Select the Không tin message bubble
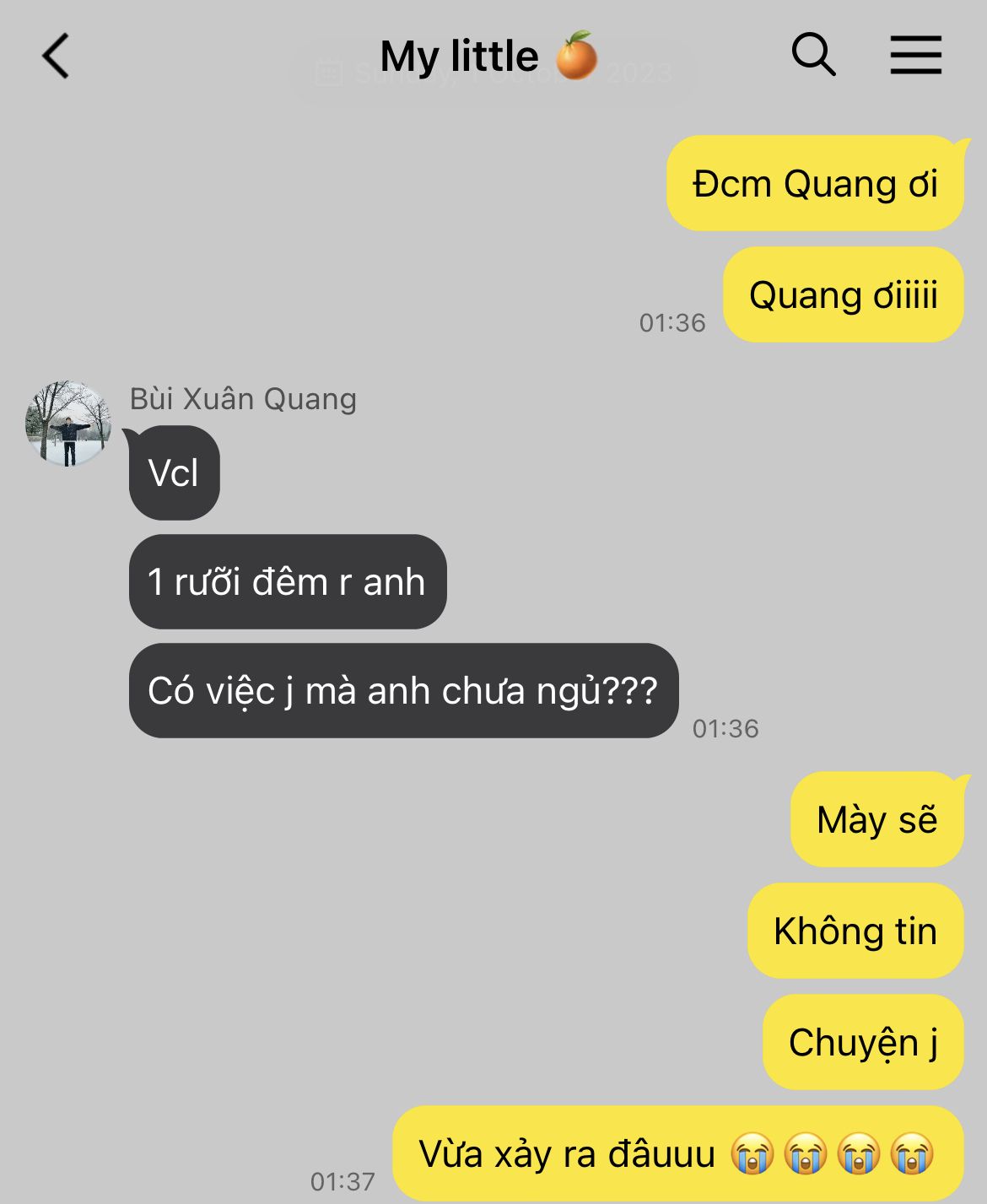Screen dimensions: 987x1204 pyautogui.click(x=855, y=931)
